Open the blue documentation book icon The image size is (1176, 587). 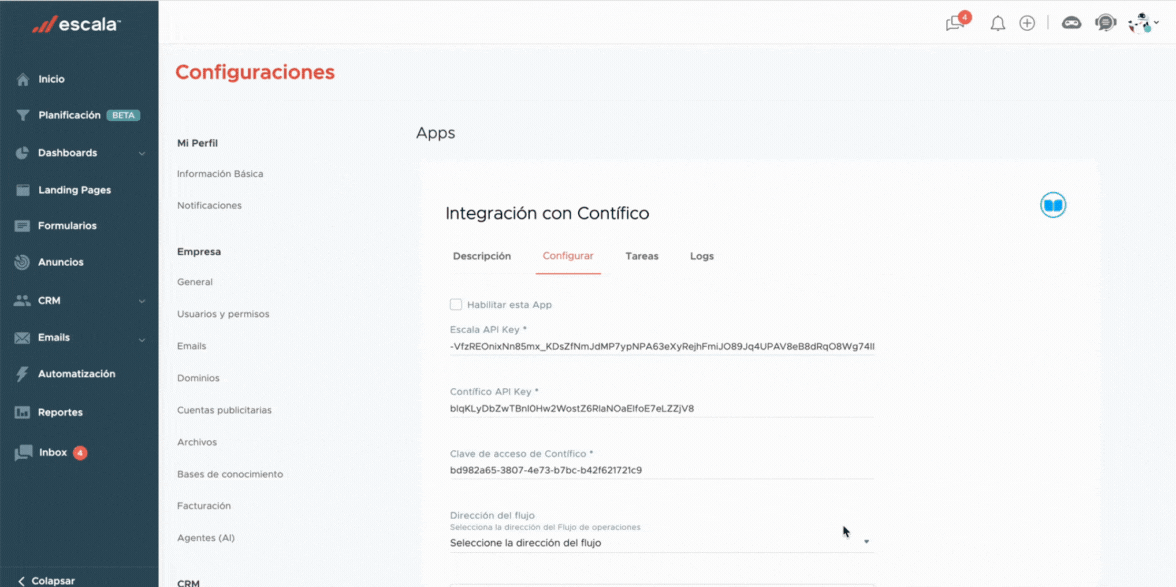click(1053, 205)
